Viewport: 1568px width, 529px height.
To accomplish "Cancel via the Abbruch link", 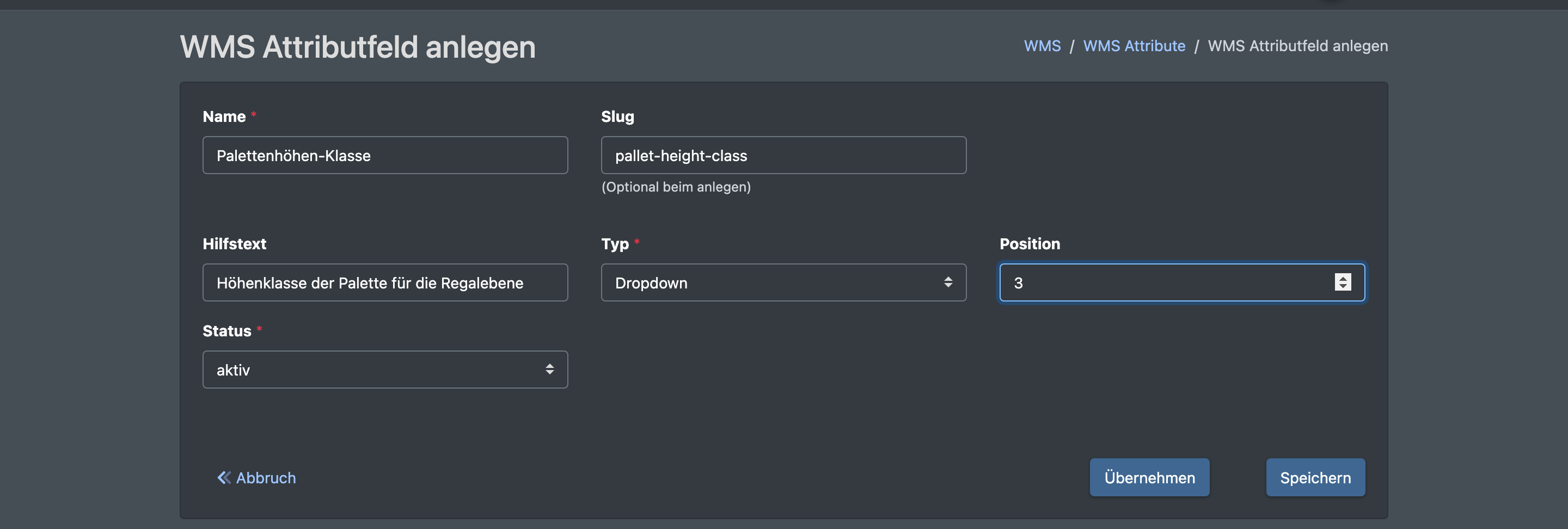I will (256, 478).
